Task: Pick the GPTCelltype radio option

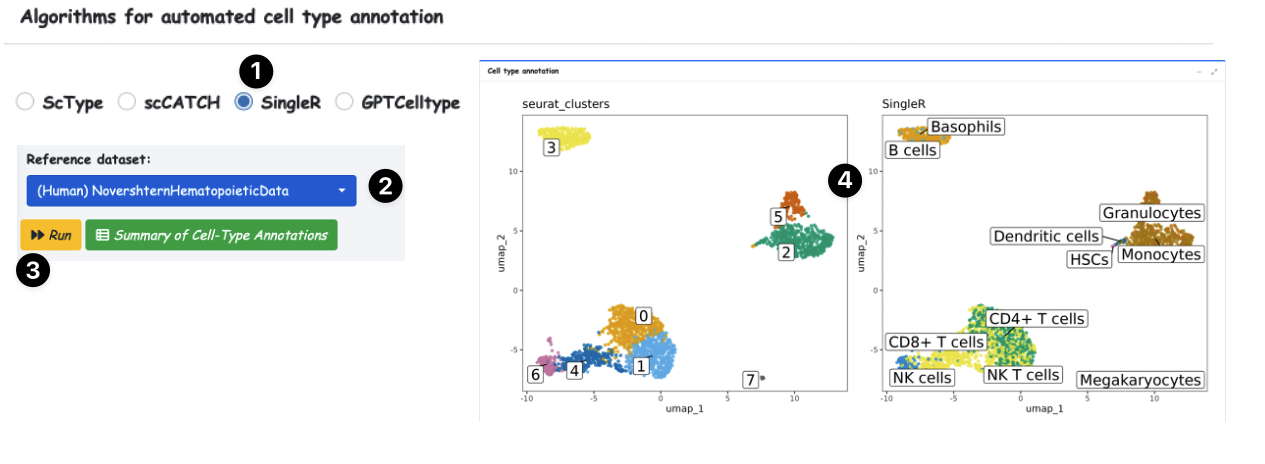Action: click(344, 102)
